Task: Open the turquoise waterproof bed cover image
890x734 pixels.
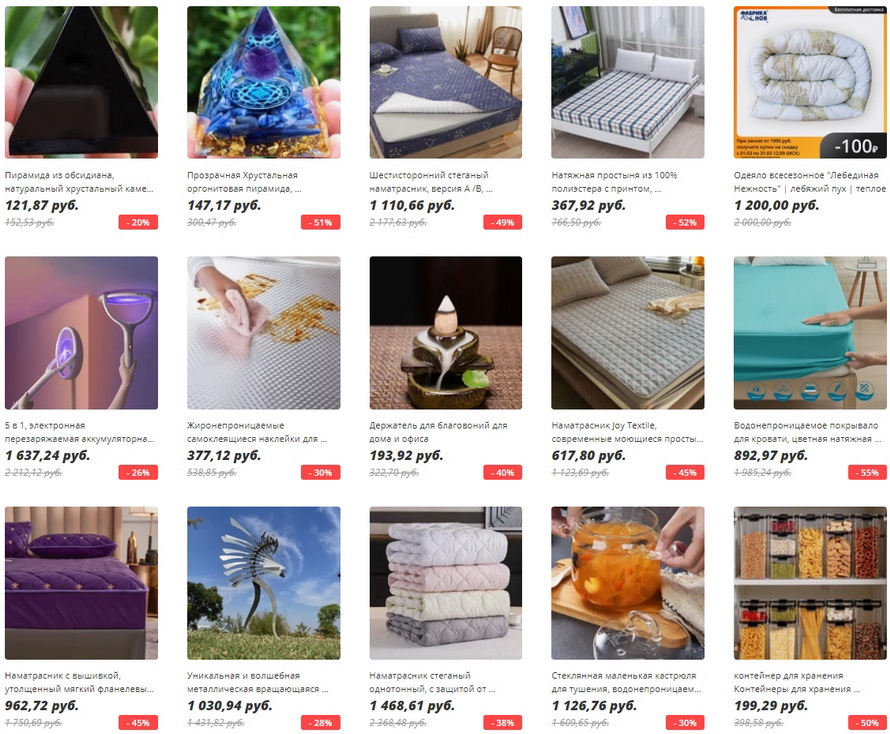Action: (x=810, y=333)
